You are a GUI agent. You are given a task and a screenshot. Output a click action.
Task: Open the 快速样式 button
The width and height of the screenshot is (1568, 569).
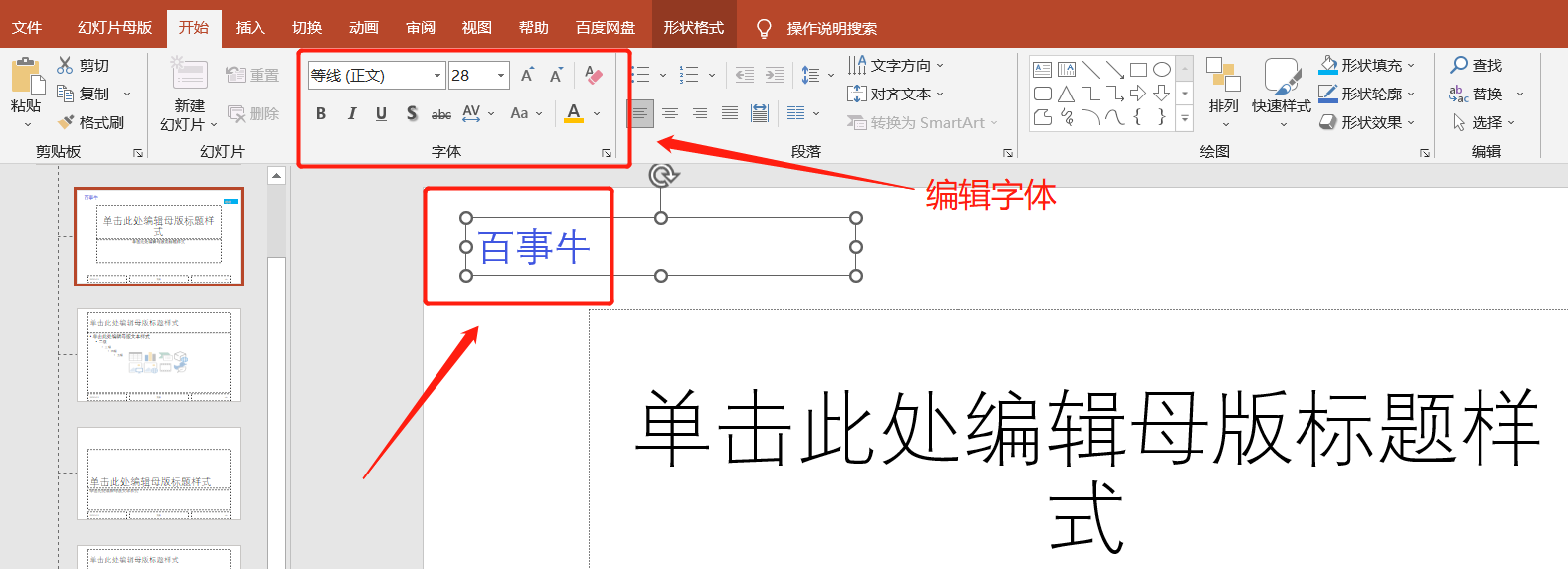click(1281, 92)
